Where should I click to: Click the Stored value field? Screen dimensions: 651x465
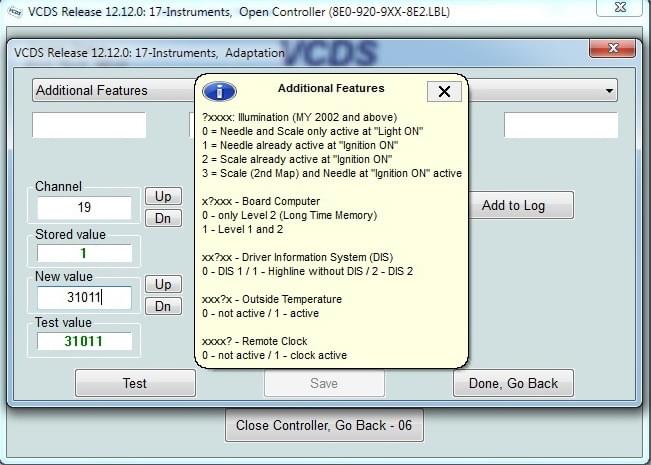click(84, 253)
